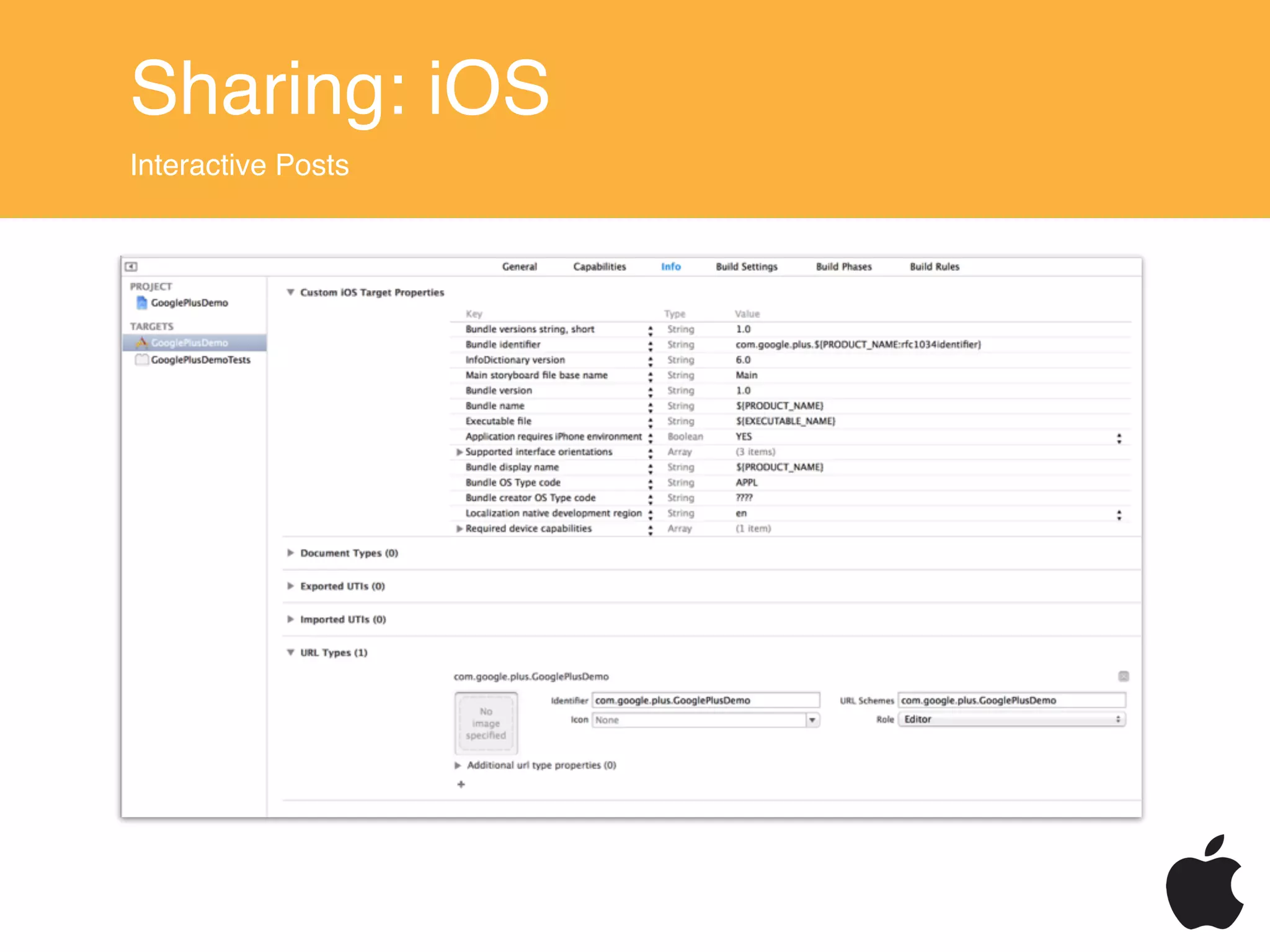
Task: Change YES boolean value via stepper
Action: point(1119,438)
